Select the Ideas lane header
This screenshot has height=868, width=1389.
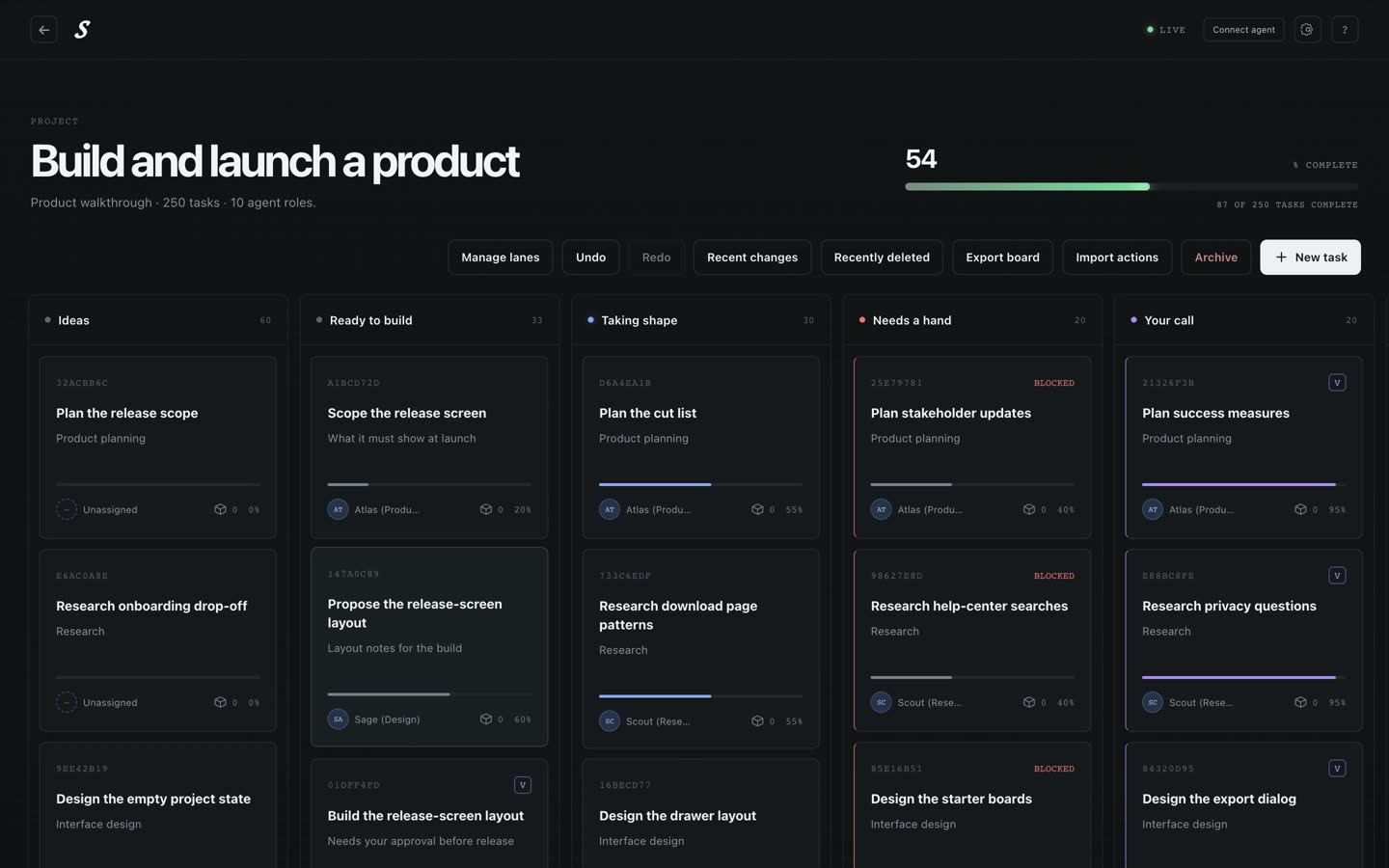(158, 320)
